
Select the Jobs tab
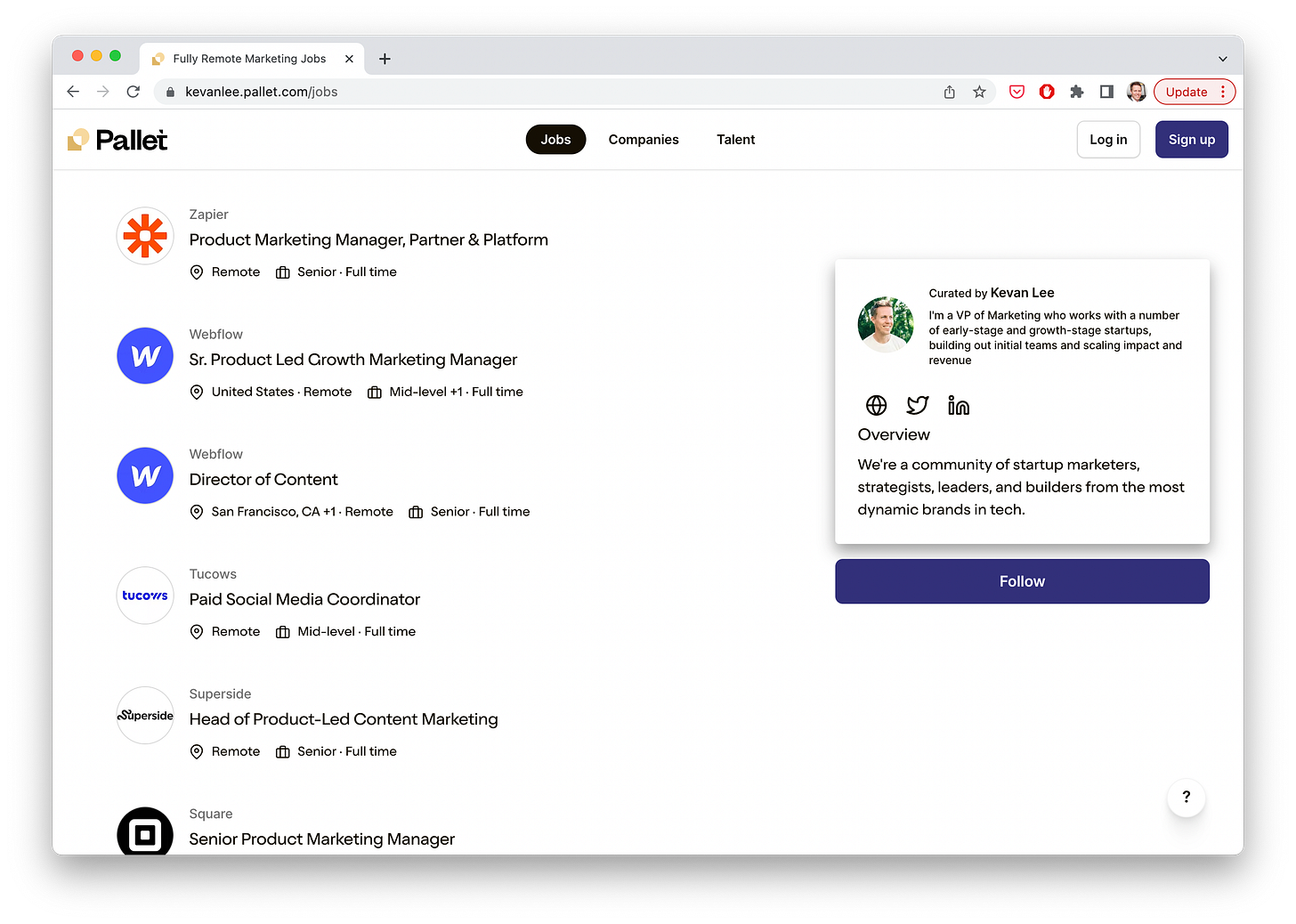tap(555, 140)
